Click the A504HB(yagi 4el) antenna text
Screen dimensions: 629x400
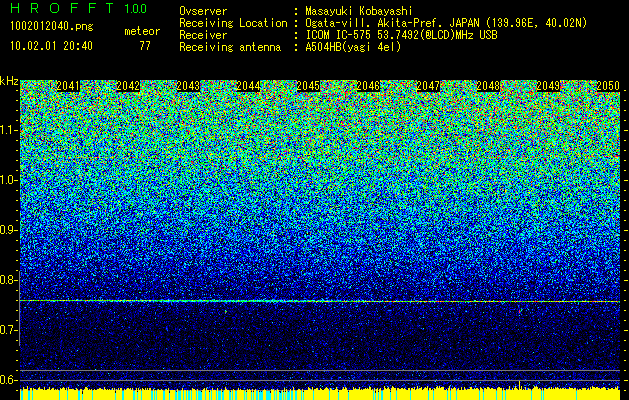point(353,47)
